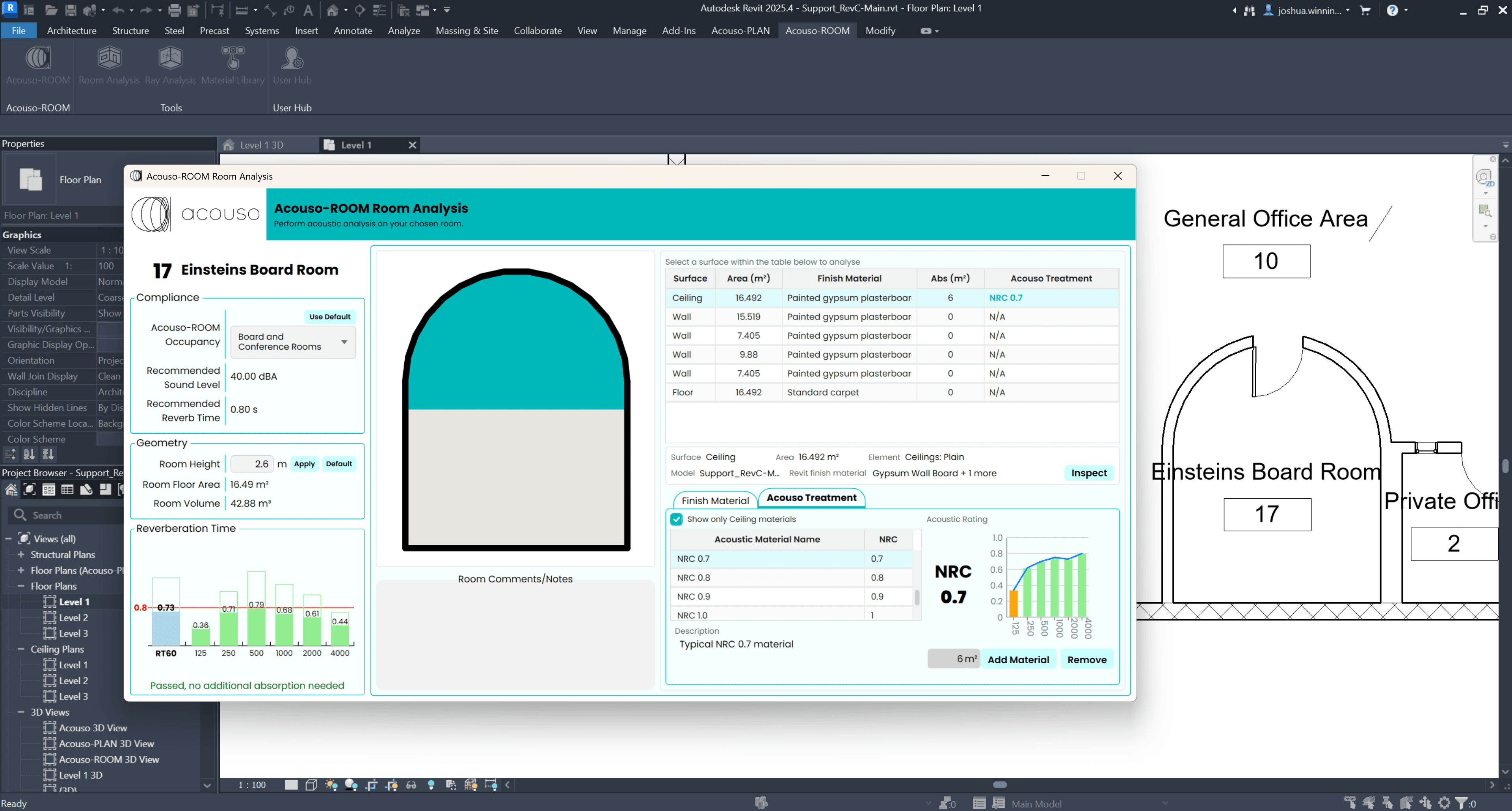Viewport: 1512px width, 811px height.
Task: Click the selection filter funnel icon
Action: coord(1461,803)
